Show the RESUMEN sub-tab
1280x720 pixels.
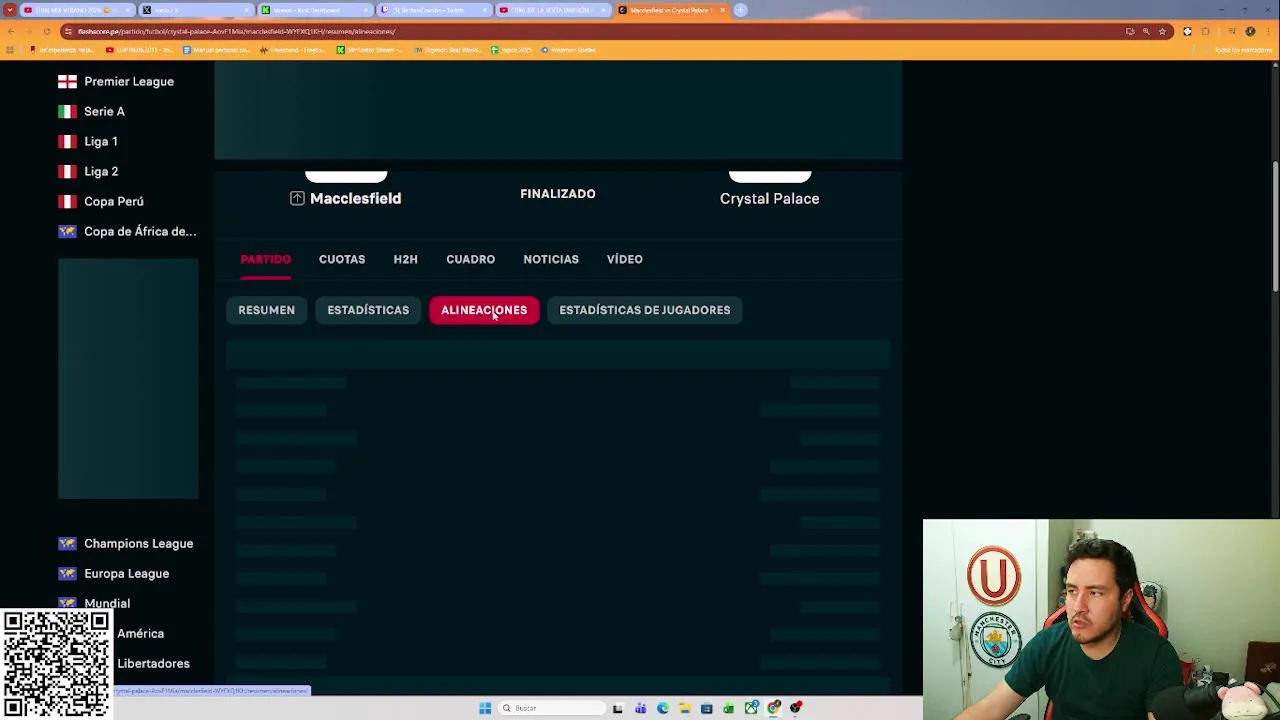(x=266, y=310)
